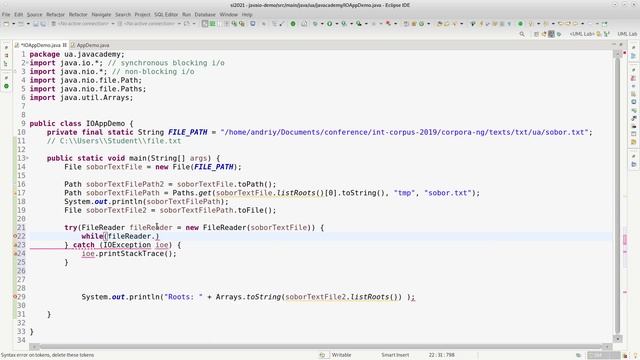The height and width of the screenshot is (360, 640).
Task: Open the Search menu
Action: click(x=123, y=14)
